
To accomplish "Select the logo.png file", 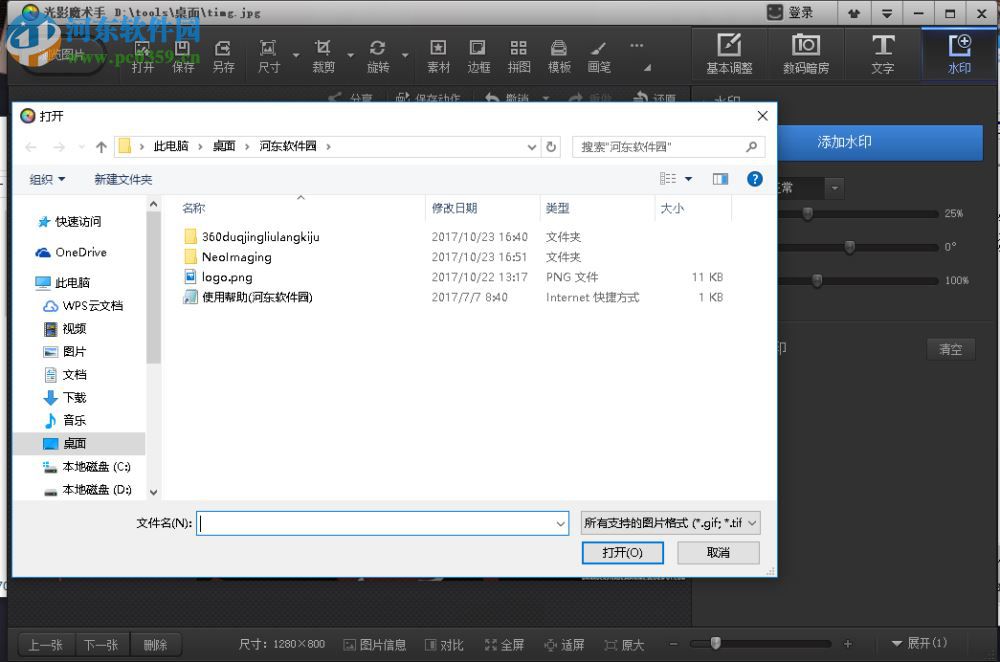I will coord(224,277).
